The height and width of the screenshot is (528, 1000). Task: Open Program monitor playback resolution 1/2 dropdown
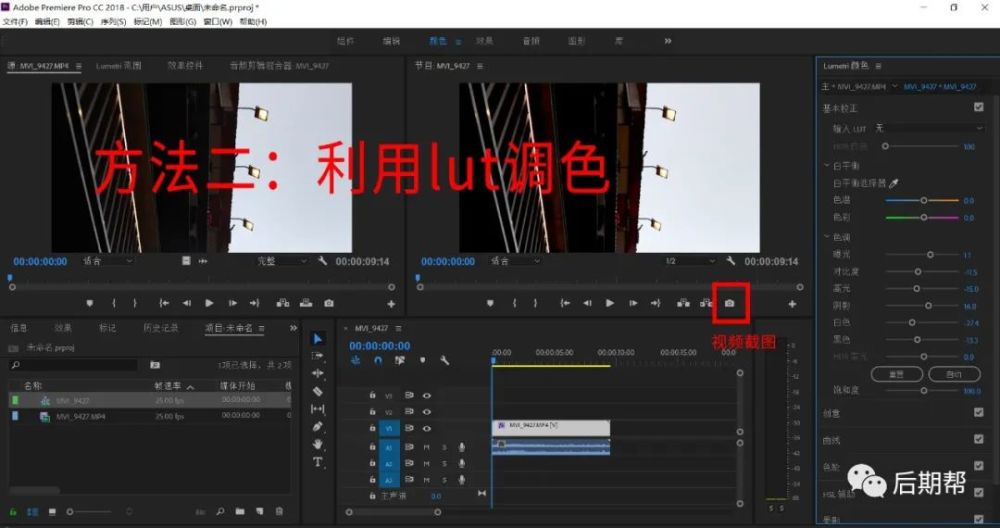pos(690,261)
